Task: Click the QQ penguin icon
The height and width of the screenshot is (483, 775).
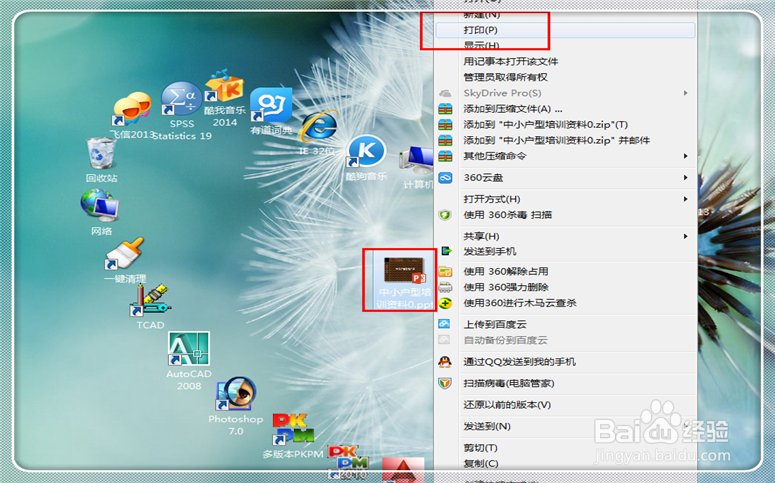Action: [x=445, y=362]
